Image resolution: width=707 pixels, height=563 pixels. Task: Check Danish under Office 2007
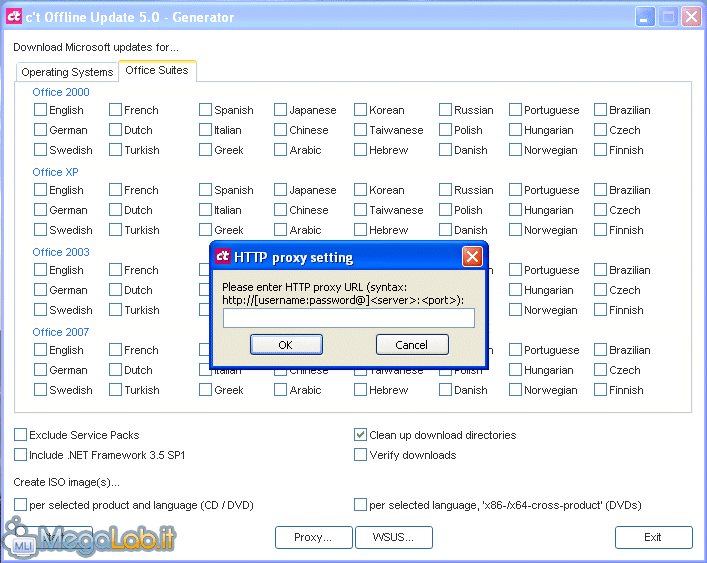coord(445,389)
